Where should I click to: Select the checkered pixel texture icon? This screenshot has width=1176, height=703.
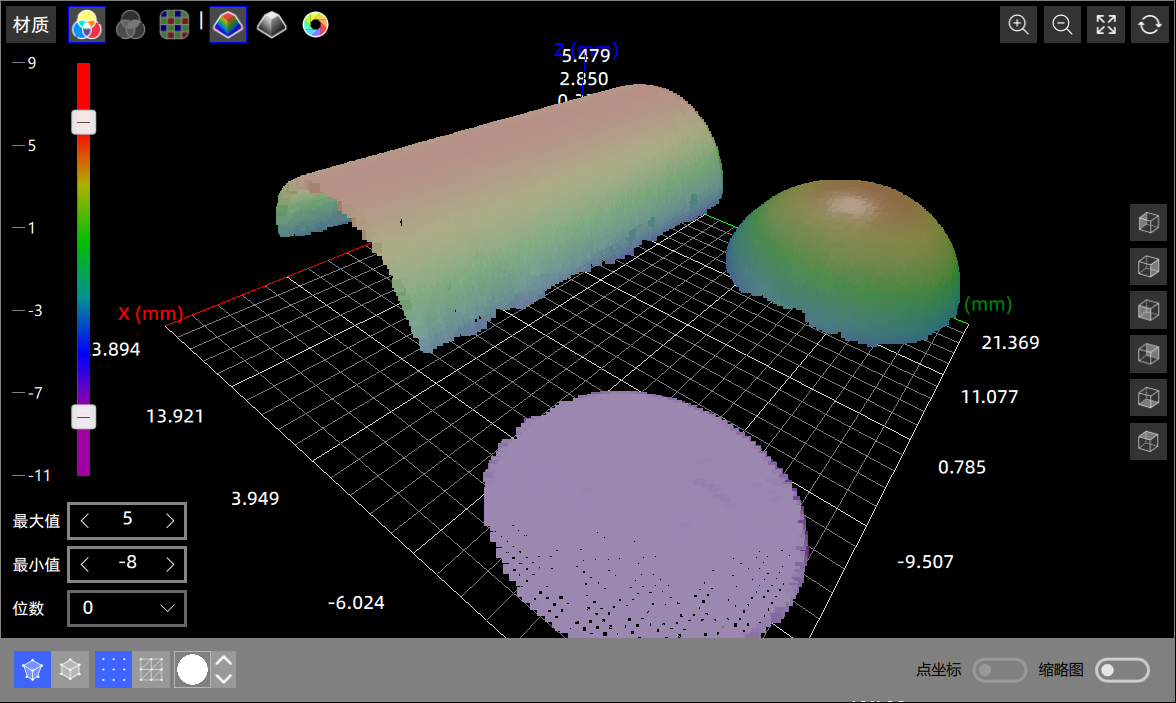click(x=174, y=25)
